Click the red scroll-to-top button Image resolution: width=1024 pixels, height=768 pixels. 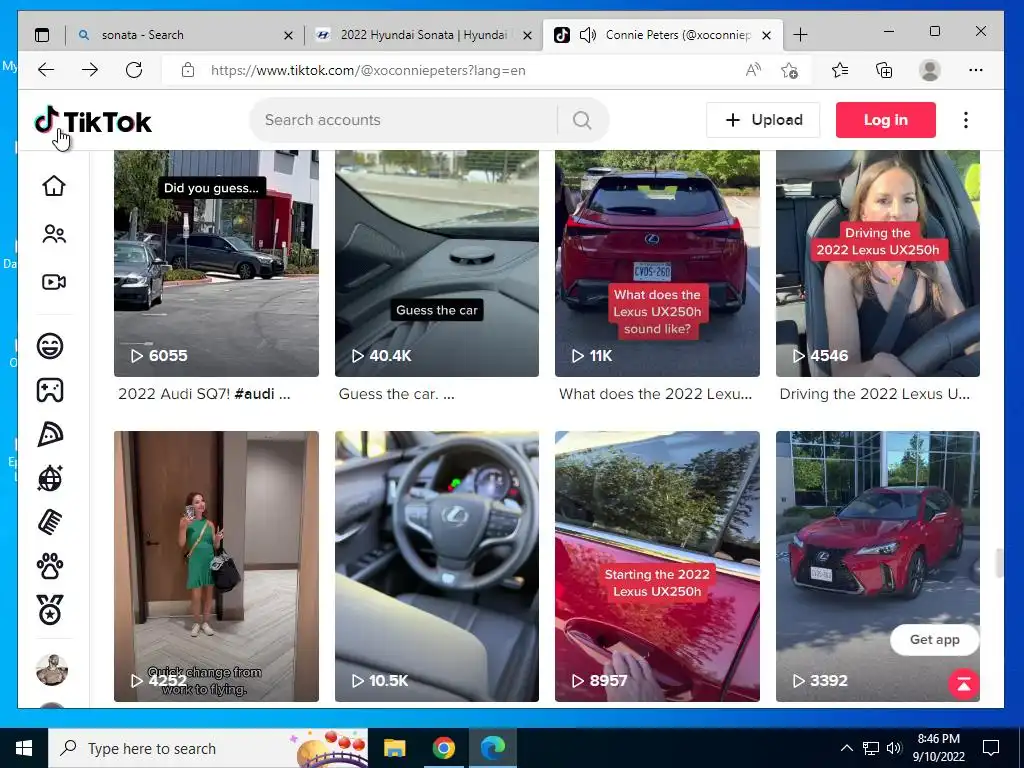tap(963, 684)
